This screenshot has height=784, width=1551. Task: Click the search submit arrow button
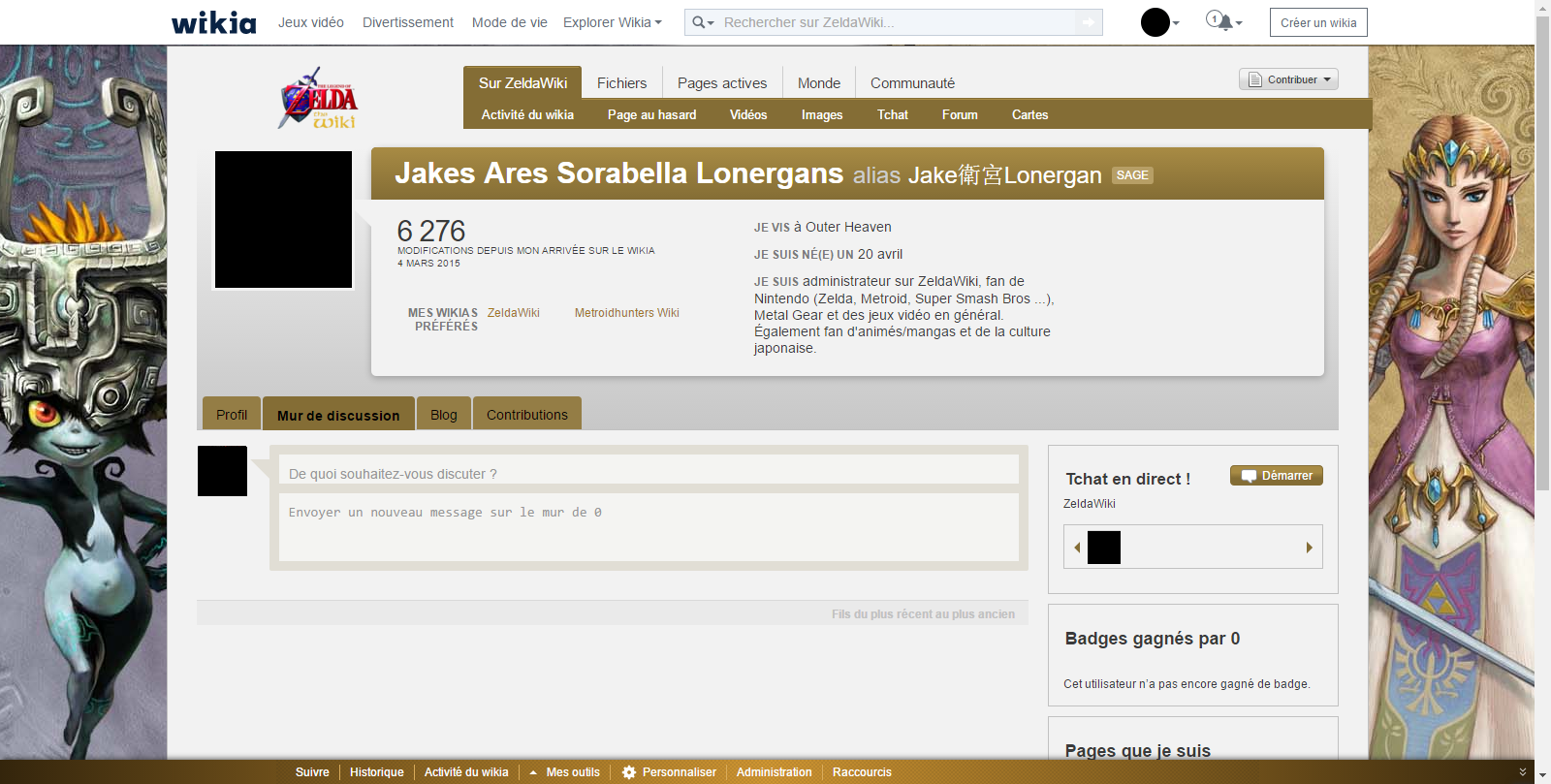[x=1089, y=22]
